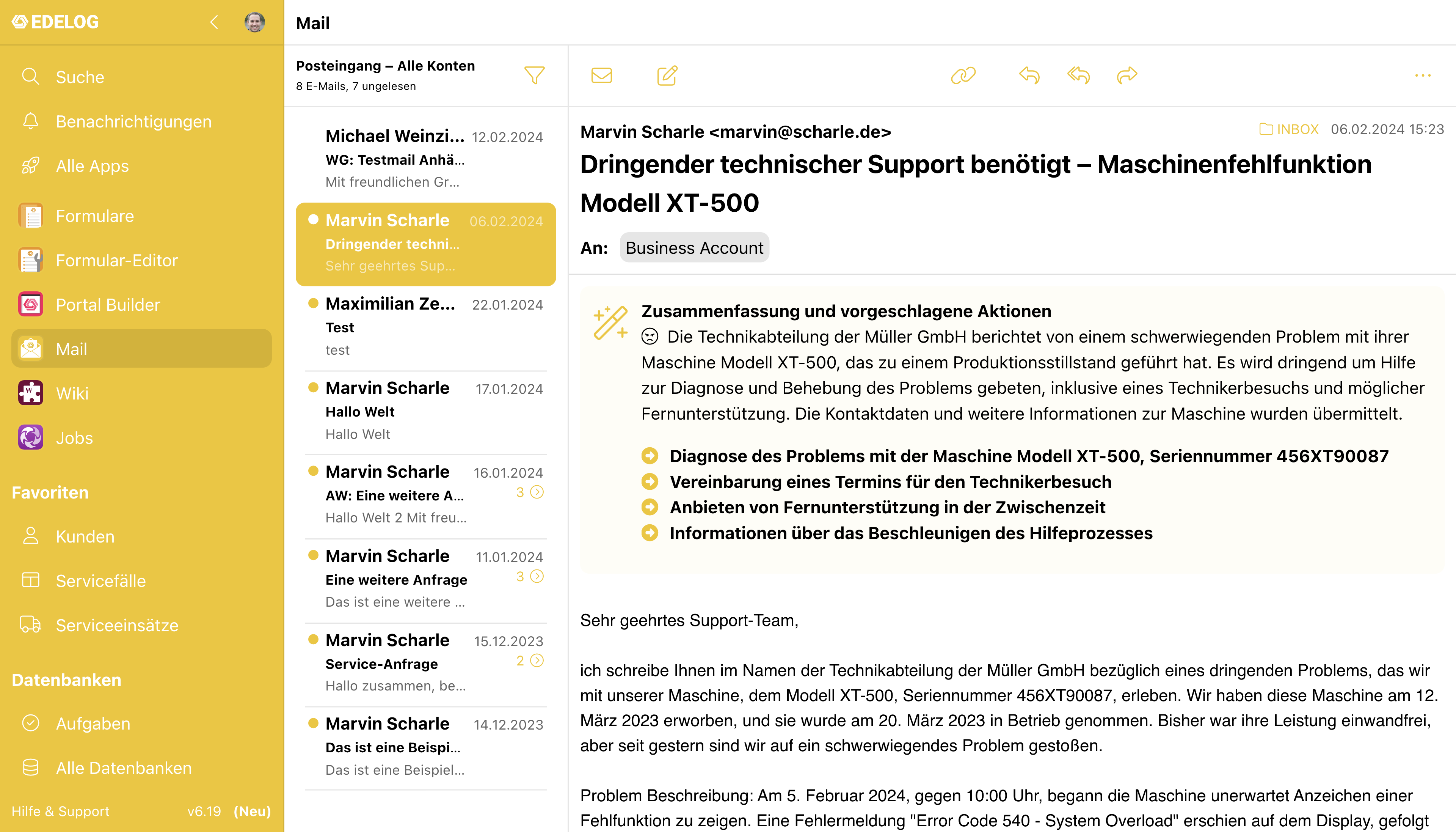The image size is (1456, 832).
Task: Collapse the sidebar with the back chevron
Action: click(214, 22)
